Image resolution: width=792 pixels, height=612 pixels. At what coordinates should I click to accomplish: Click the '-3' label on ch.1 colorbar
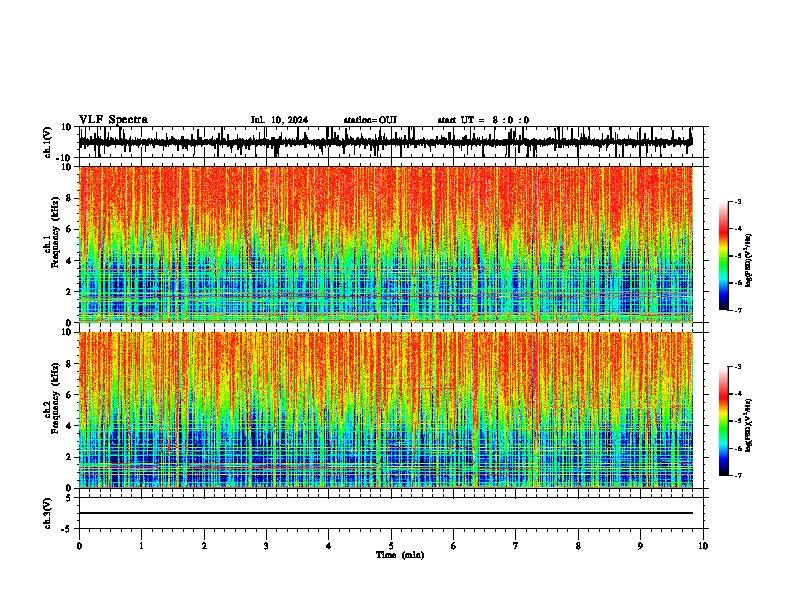[x=737, y=201]
